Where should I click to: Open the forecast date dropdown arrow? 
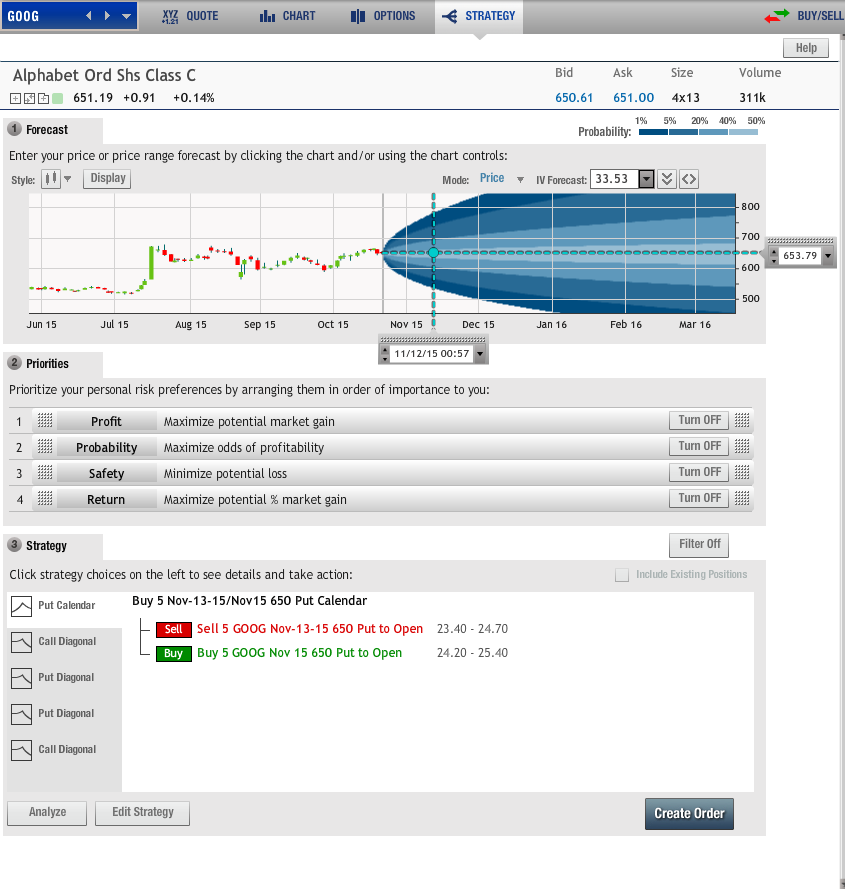(x=480, y=354)
